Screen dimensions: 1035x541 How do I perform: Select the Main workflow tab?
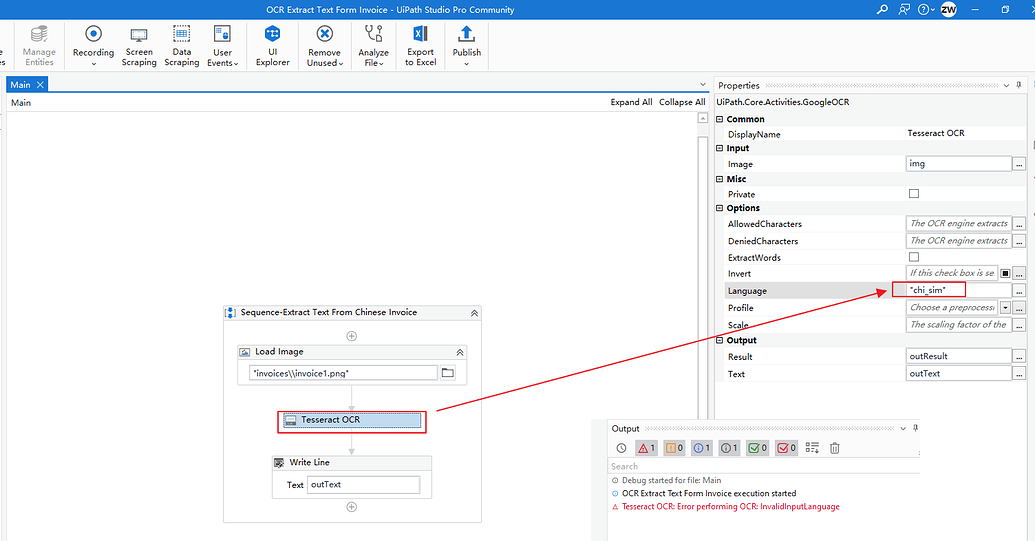tap(21, 85)
